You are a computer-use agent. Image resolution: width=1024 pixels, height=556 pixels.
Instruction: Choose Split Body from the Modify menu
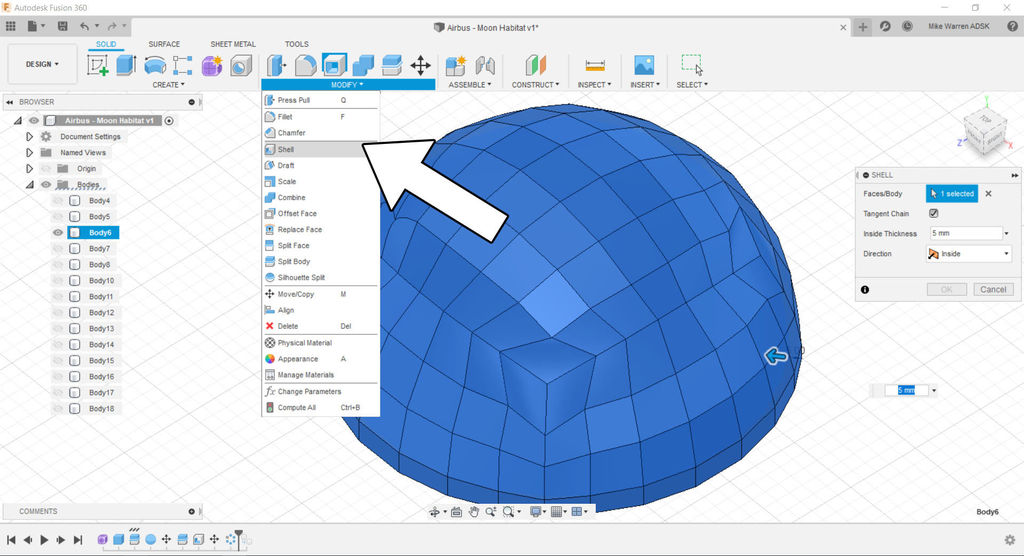coord(320,261)
